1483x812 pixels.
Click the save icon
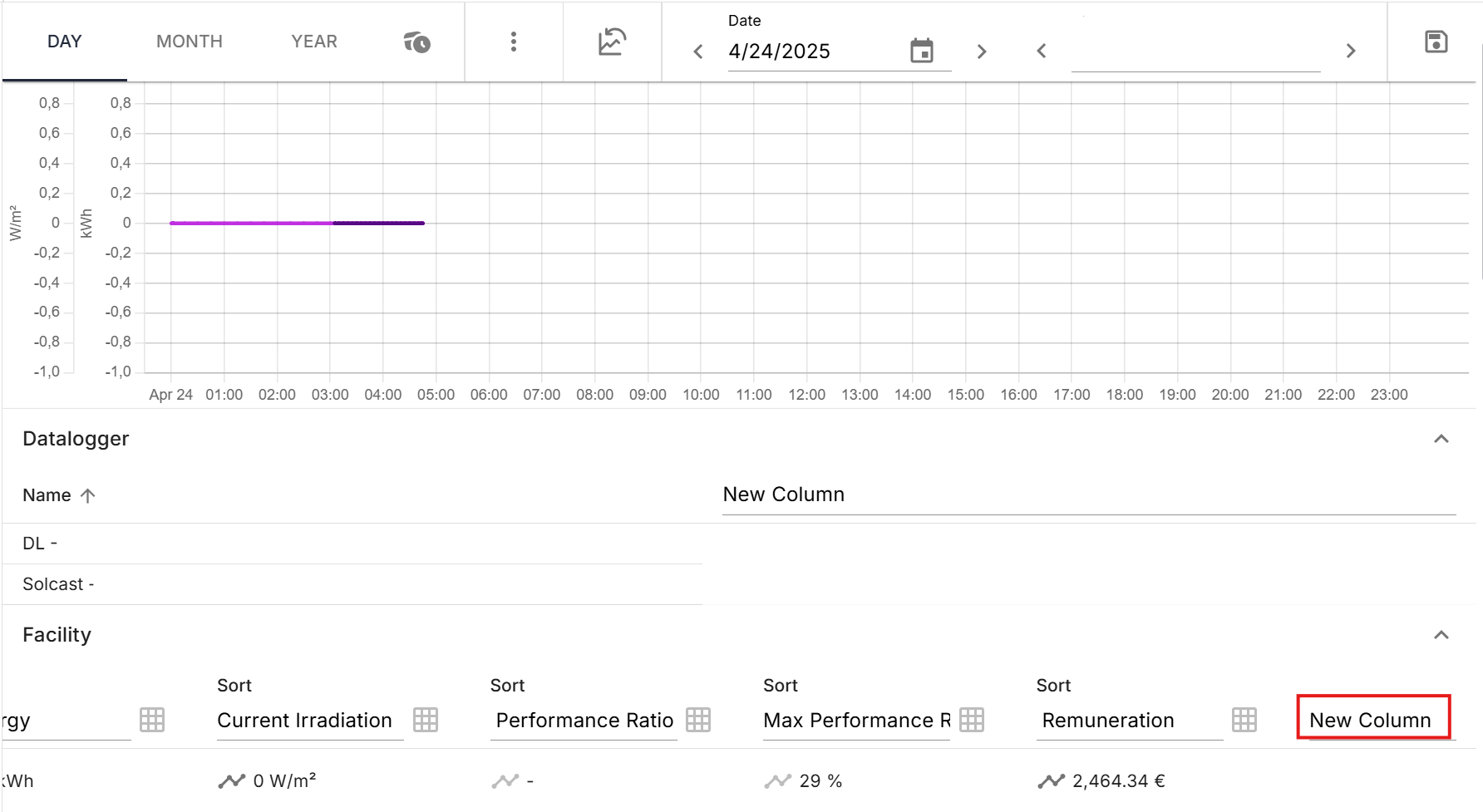click(1436, 42)
